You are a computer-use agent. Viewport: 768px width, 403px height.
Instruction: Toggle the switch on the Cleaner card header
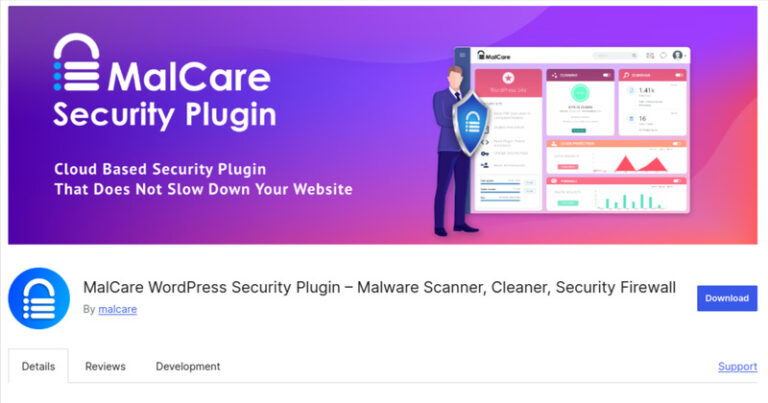607,75
